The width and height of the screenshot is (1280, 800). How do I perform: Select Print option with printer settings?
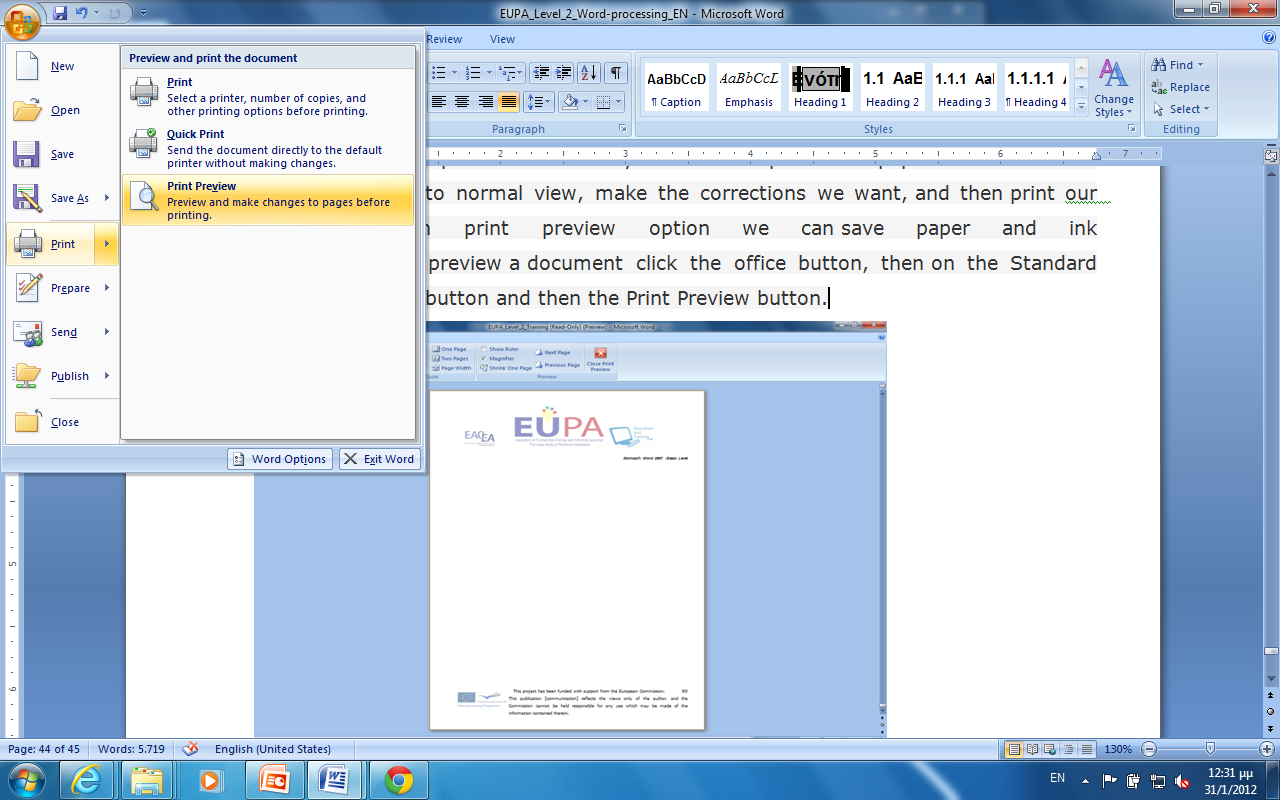268,96
